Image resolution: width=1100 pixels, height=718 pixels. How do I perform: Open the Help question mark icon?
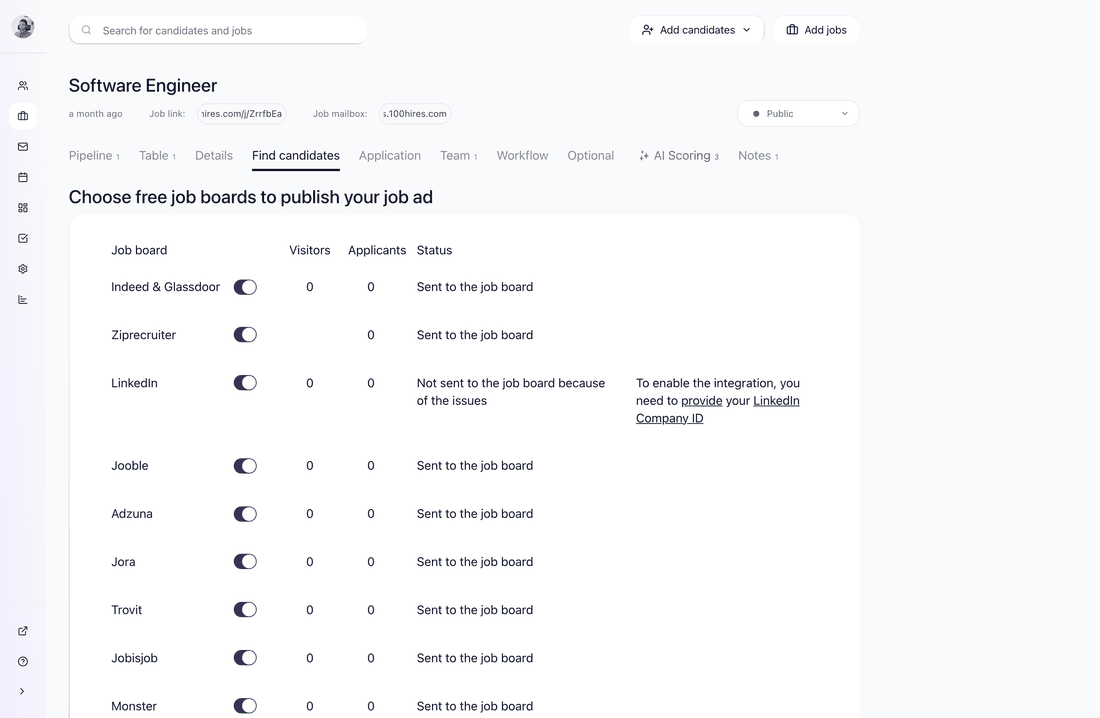[x=23, y=661]
